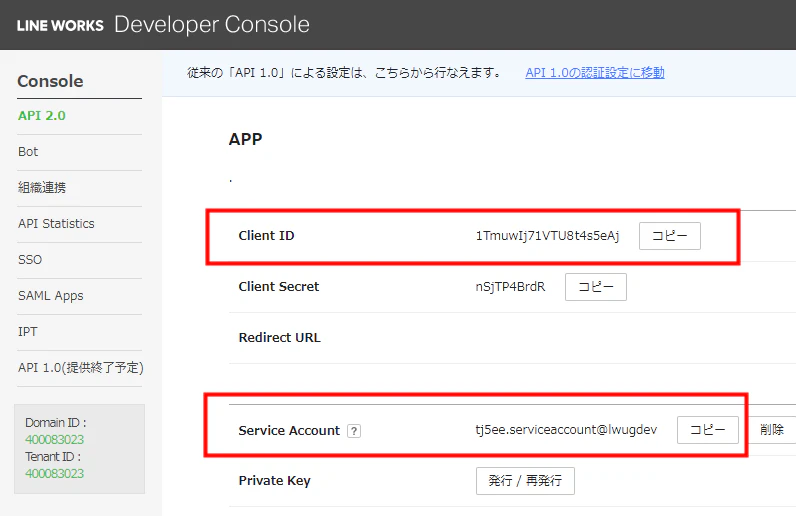This screenshot has height=516, width=796.
Task: Select the SSO sidebar entry
Action: (30, 260)
